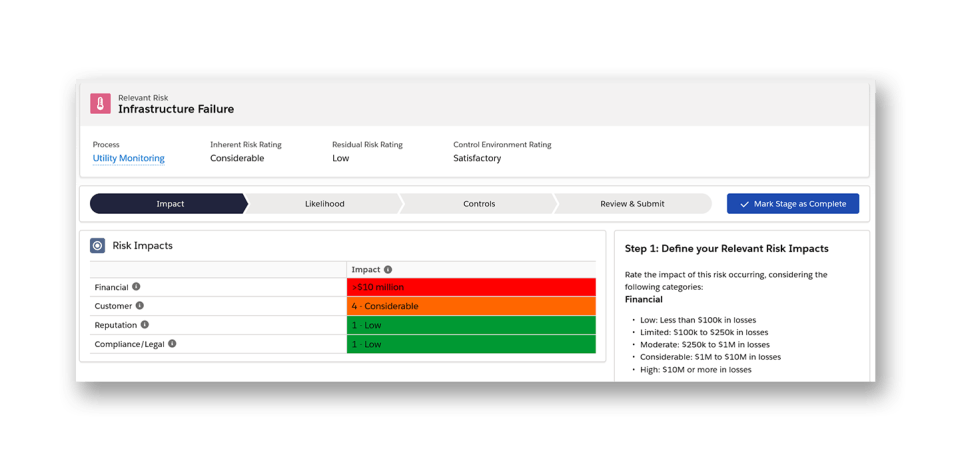
Task: Click the info icon beside Financial
Action: (136, 286)
